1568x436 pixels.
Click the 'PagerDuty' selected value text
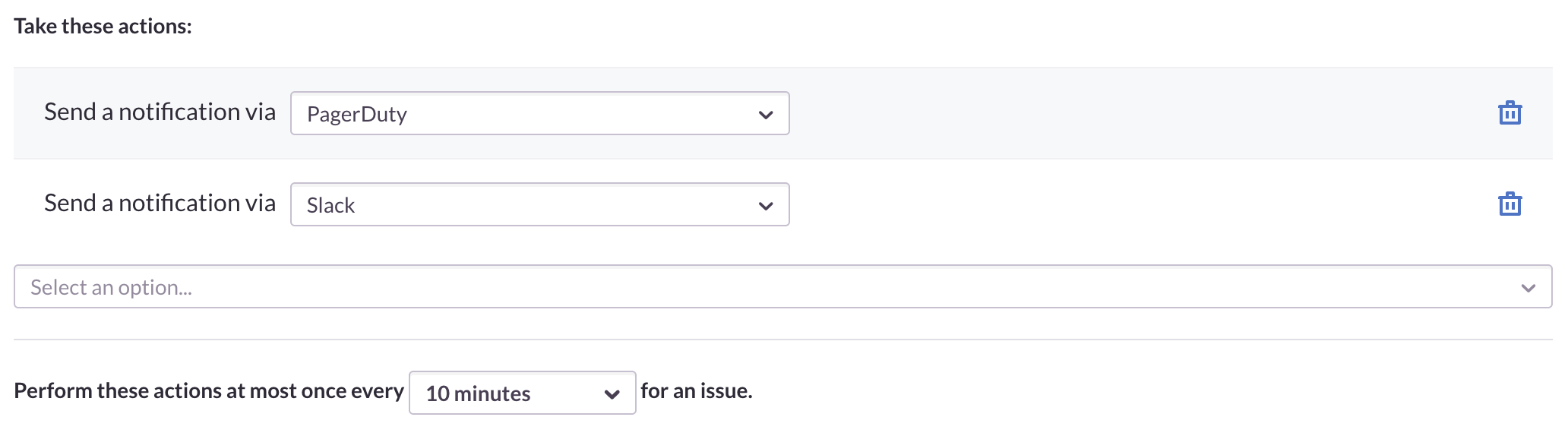(x=357, y=115)
